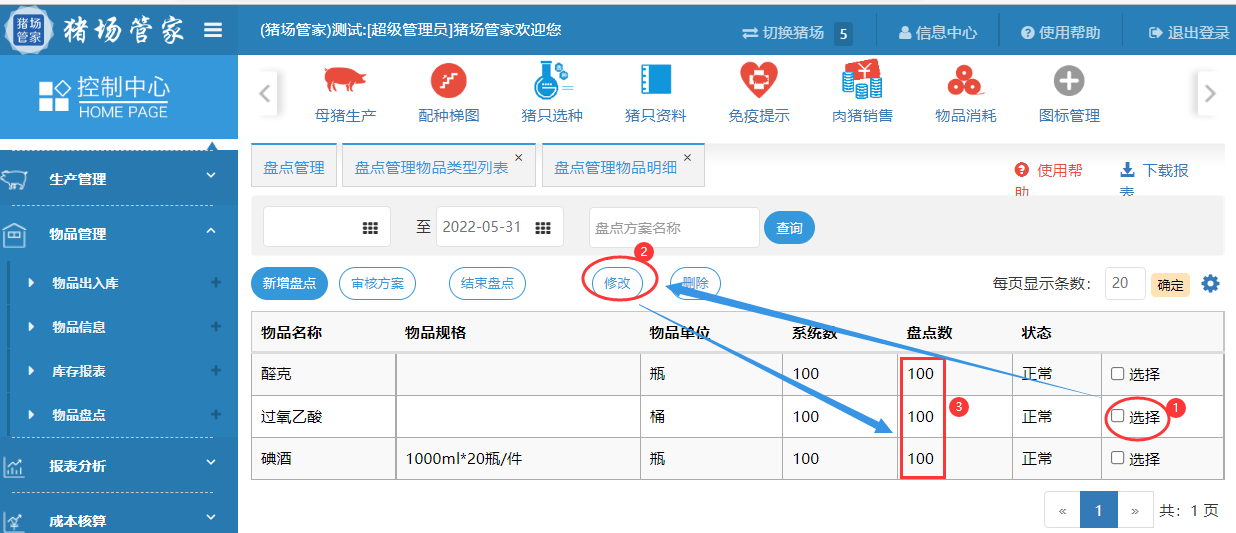The height and width of the screenshot is (533, 1236).
Task: Open start date calendar grid icon
Action: click(x=370, y=228)
